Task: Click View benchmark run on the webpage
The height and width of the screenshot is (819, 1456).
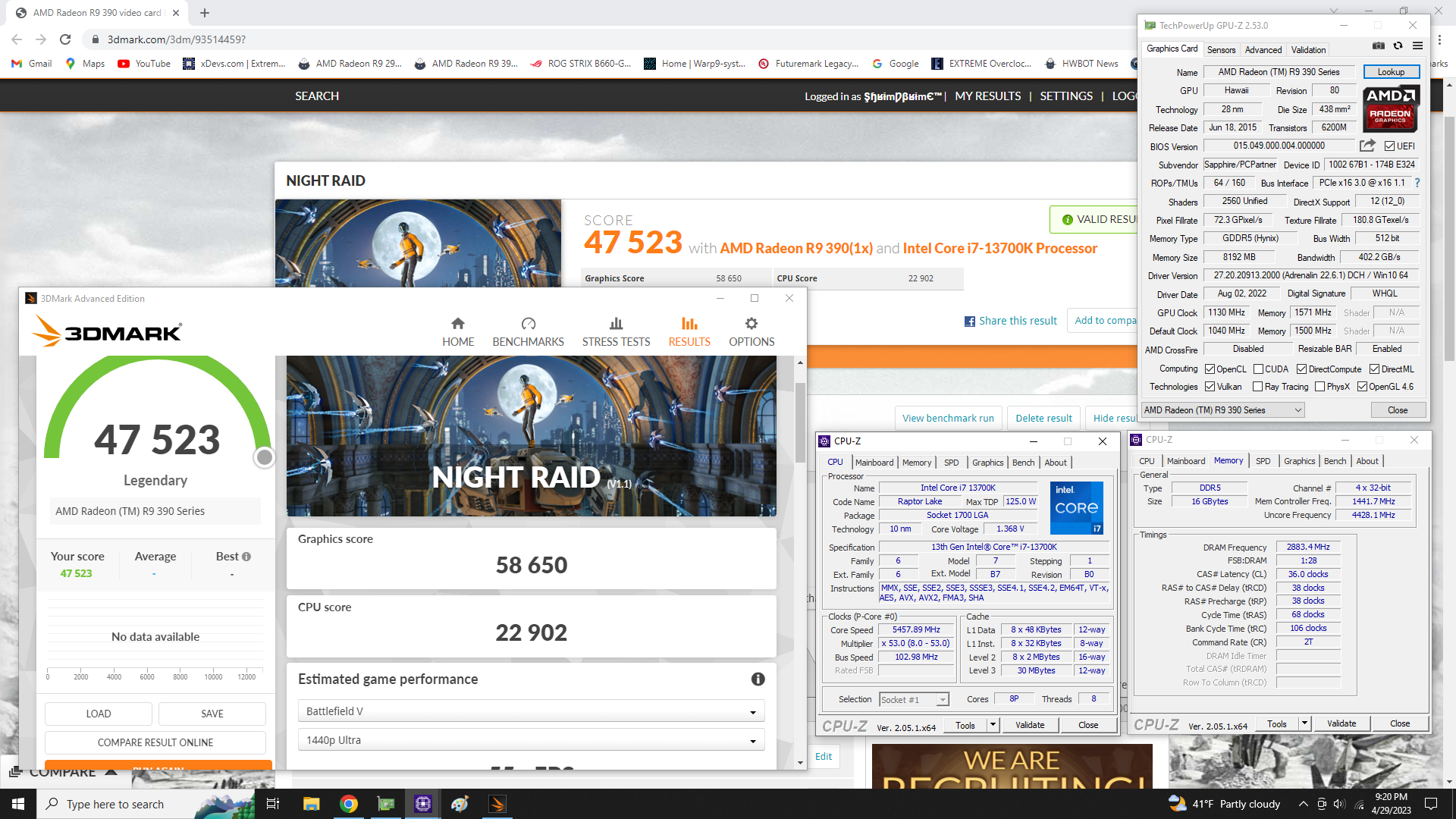Action: [x=948, y=418]
